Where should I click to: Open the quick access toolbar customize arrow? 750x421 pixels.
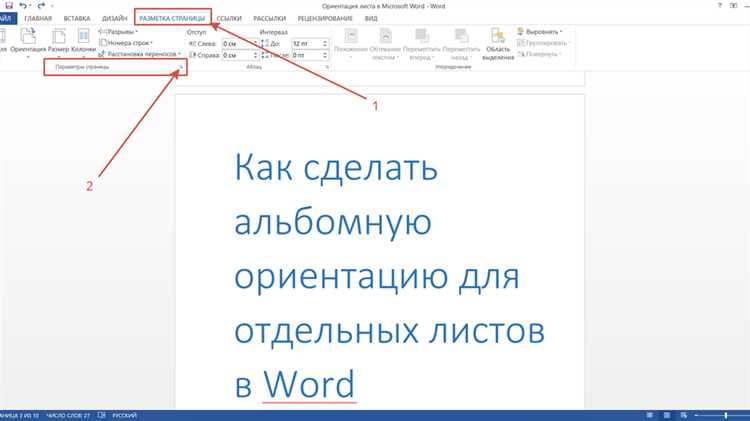point(52,6)
